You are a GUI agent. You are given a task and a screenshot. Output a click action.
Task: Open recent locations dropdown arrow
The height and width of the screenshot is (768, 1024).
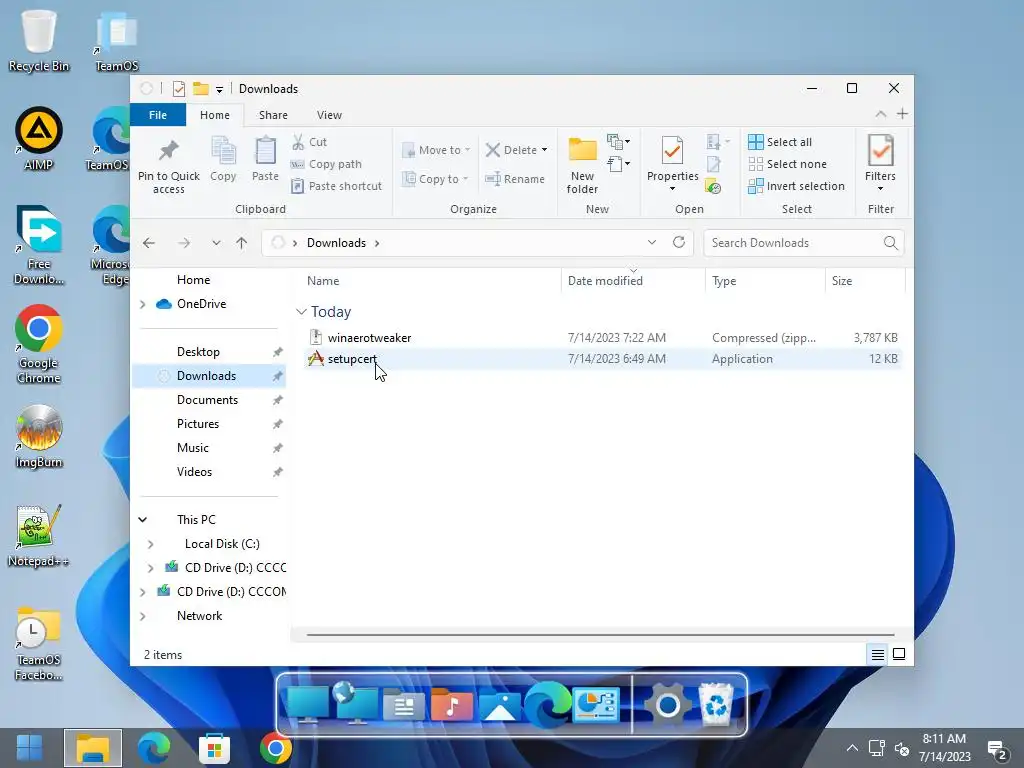(x=216, y=243)
